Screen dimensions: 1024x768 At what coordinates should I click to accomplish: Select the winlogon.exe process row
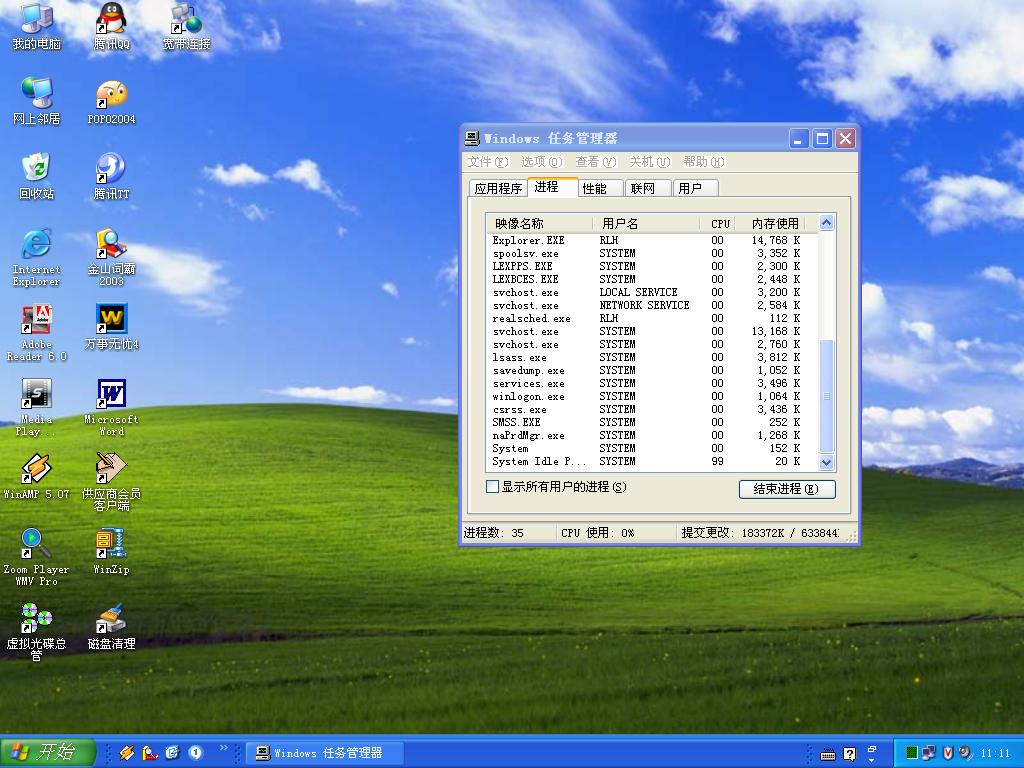[528, 397]
